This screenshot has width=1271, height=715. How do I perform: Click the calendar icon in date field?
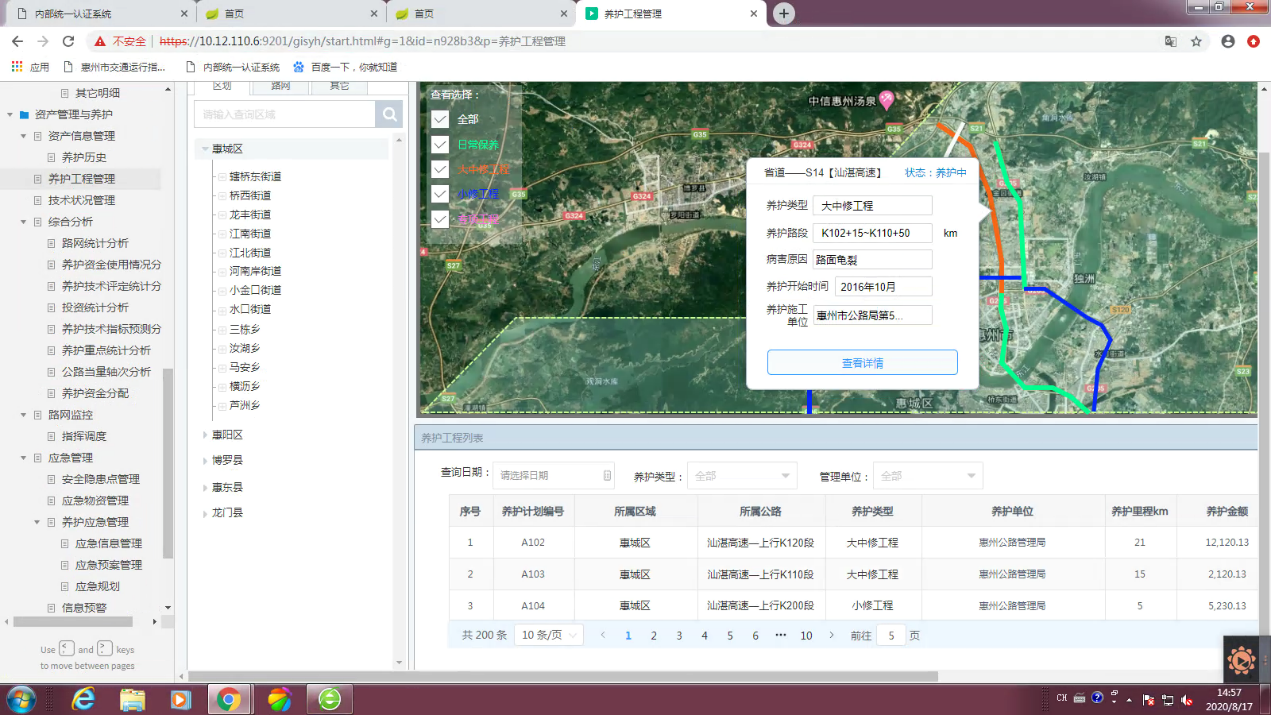(x=606, y=476)
